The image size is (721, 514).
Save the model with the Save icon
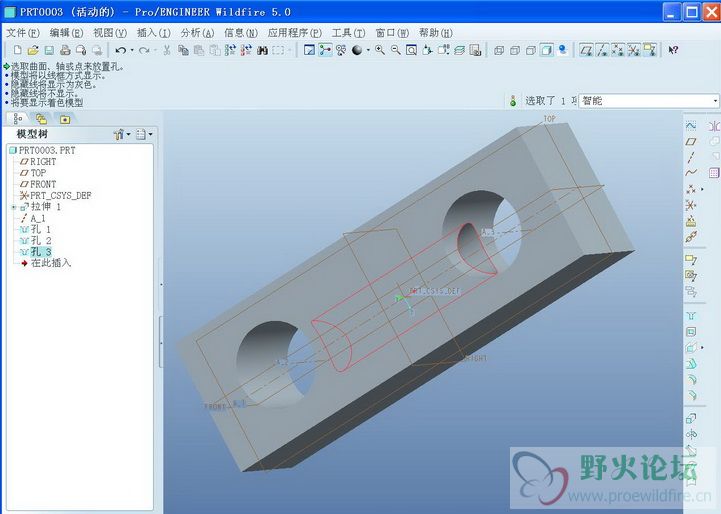[x=49, y=50]
